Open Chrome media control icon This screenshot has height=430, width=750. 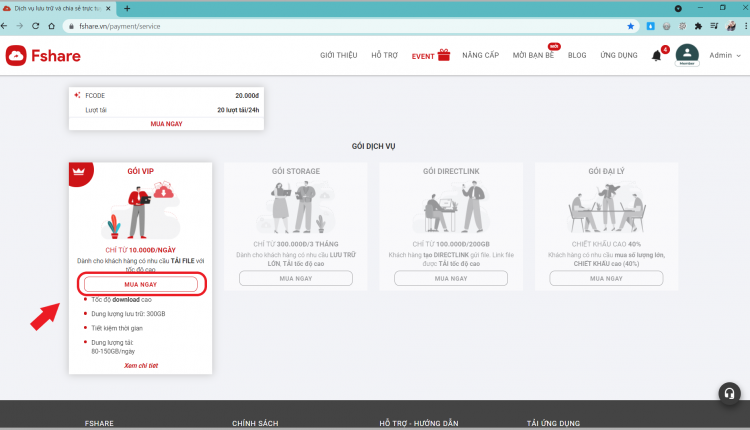(x=714, y=26)
